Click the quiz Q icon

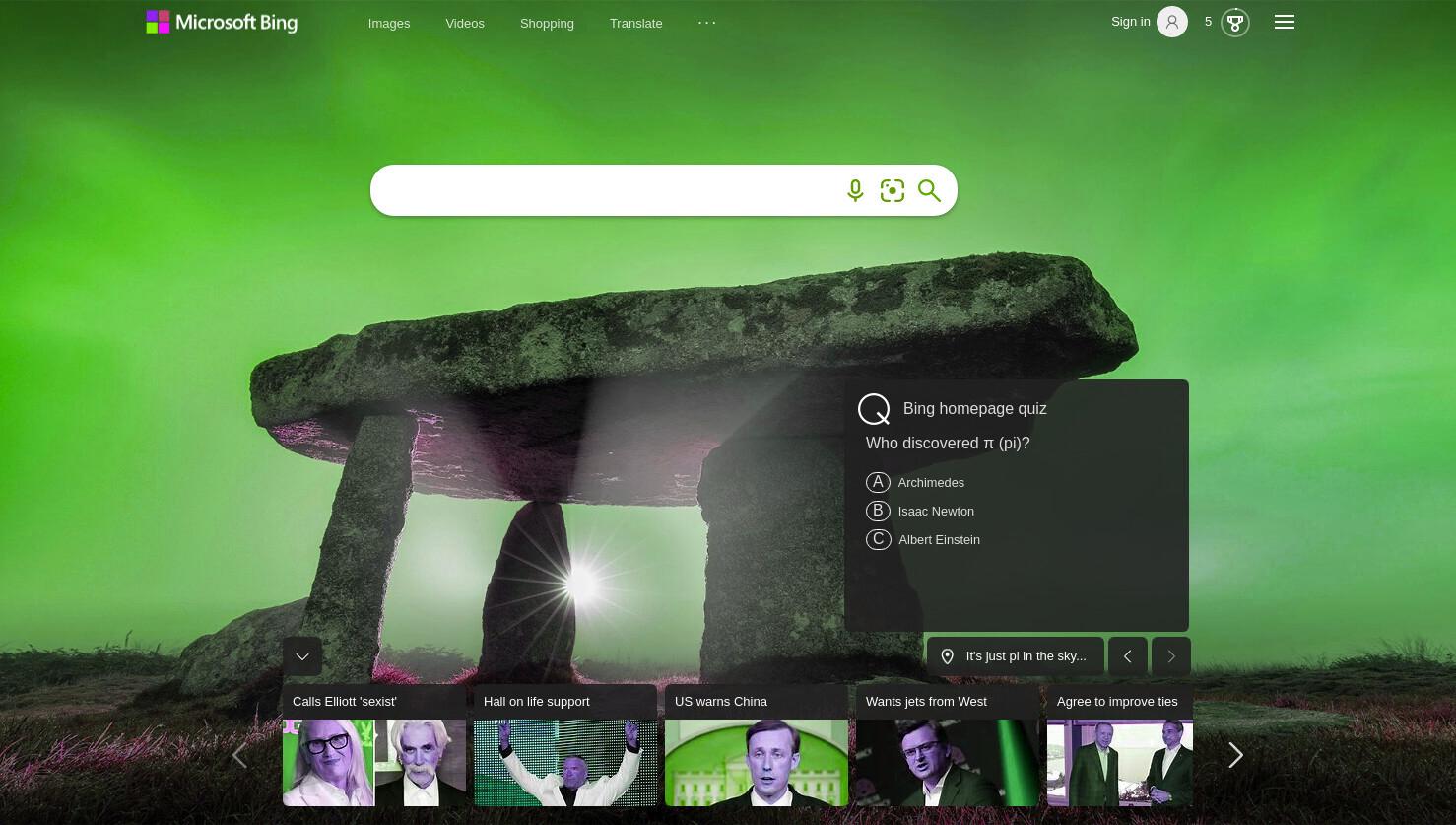(874, 409)
